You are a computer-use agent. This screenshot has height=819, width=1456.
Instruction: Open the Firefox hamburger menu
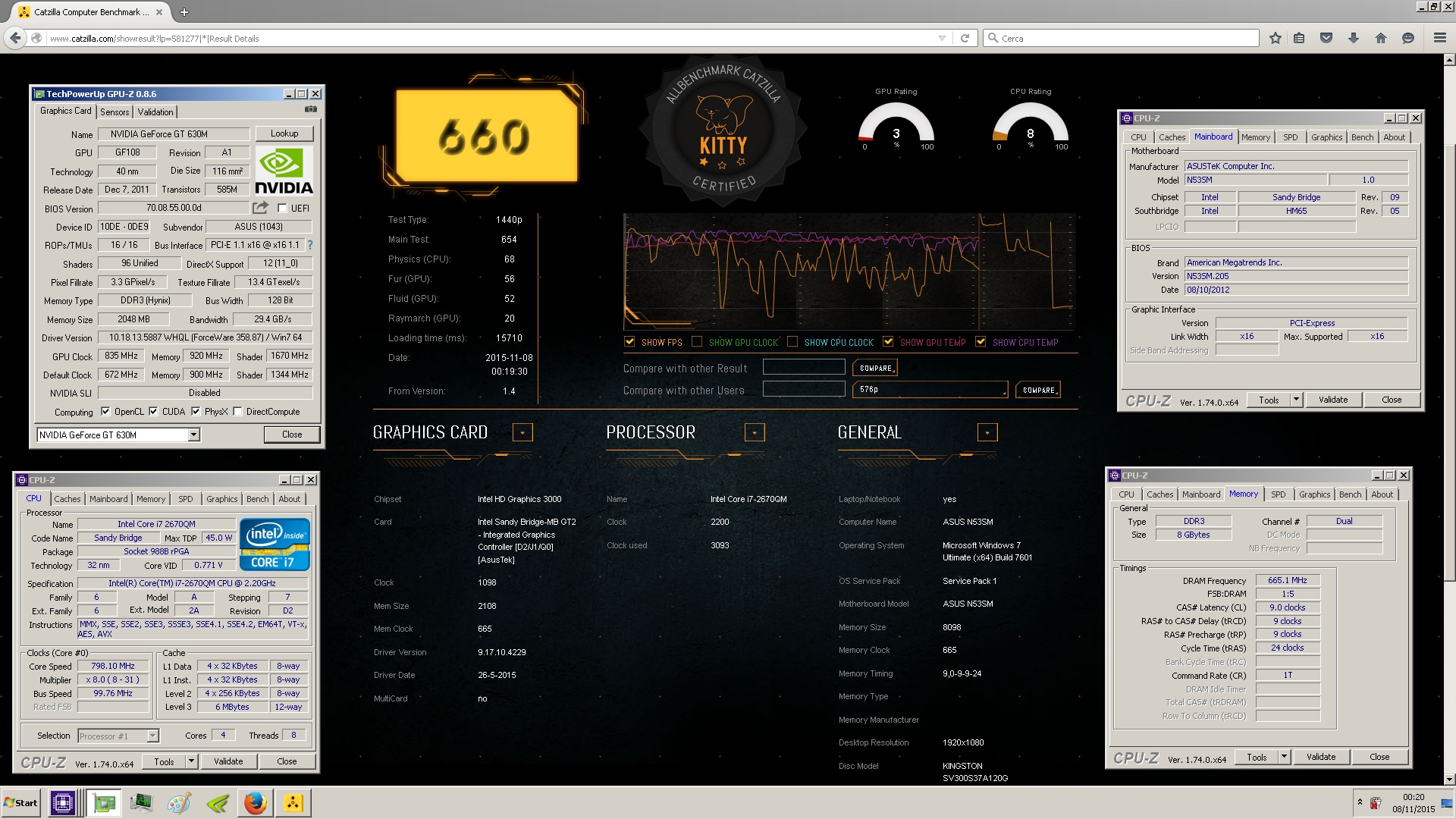pyautogui.click(x=1439, y=38)
